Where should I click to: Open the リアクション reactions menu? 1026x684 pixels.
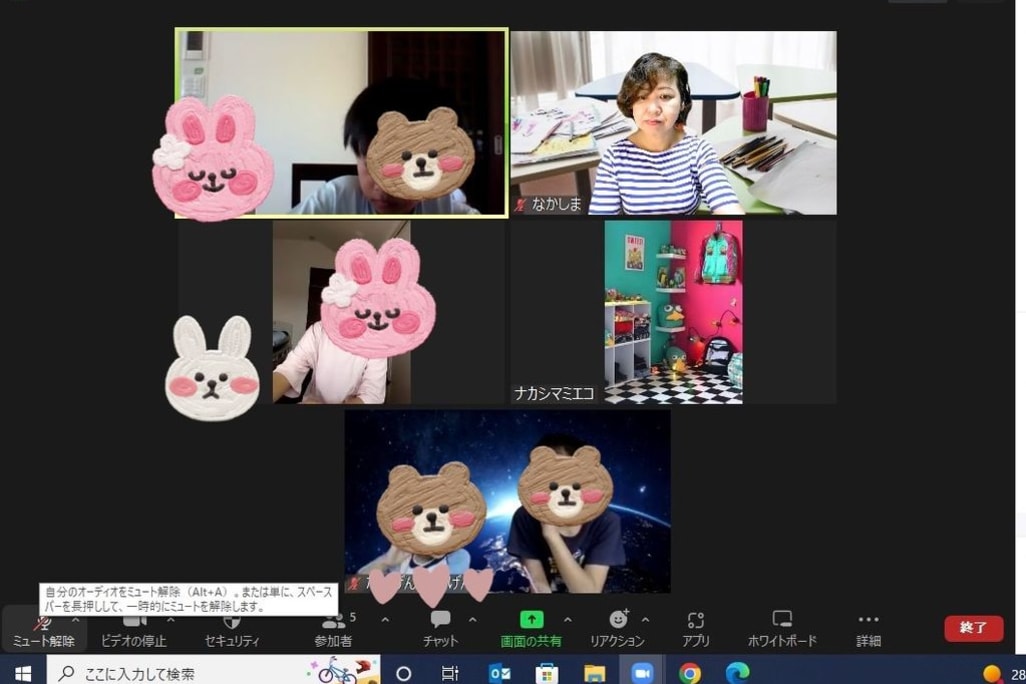[x=617, y=630]
